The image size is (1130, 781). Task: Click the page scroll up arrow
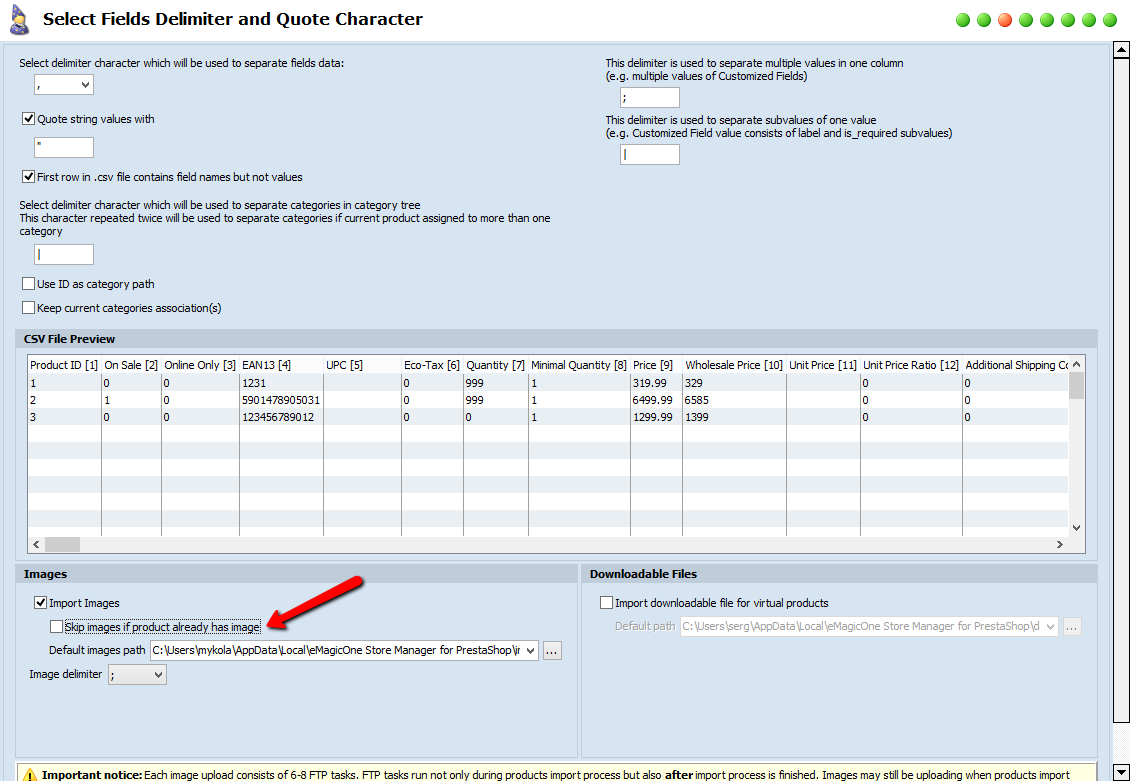tap(1121, 50)
